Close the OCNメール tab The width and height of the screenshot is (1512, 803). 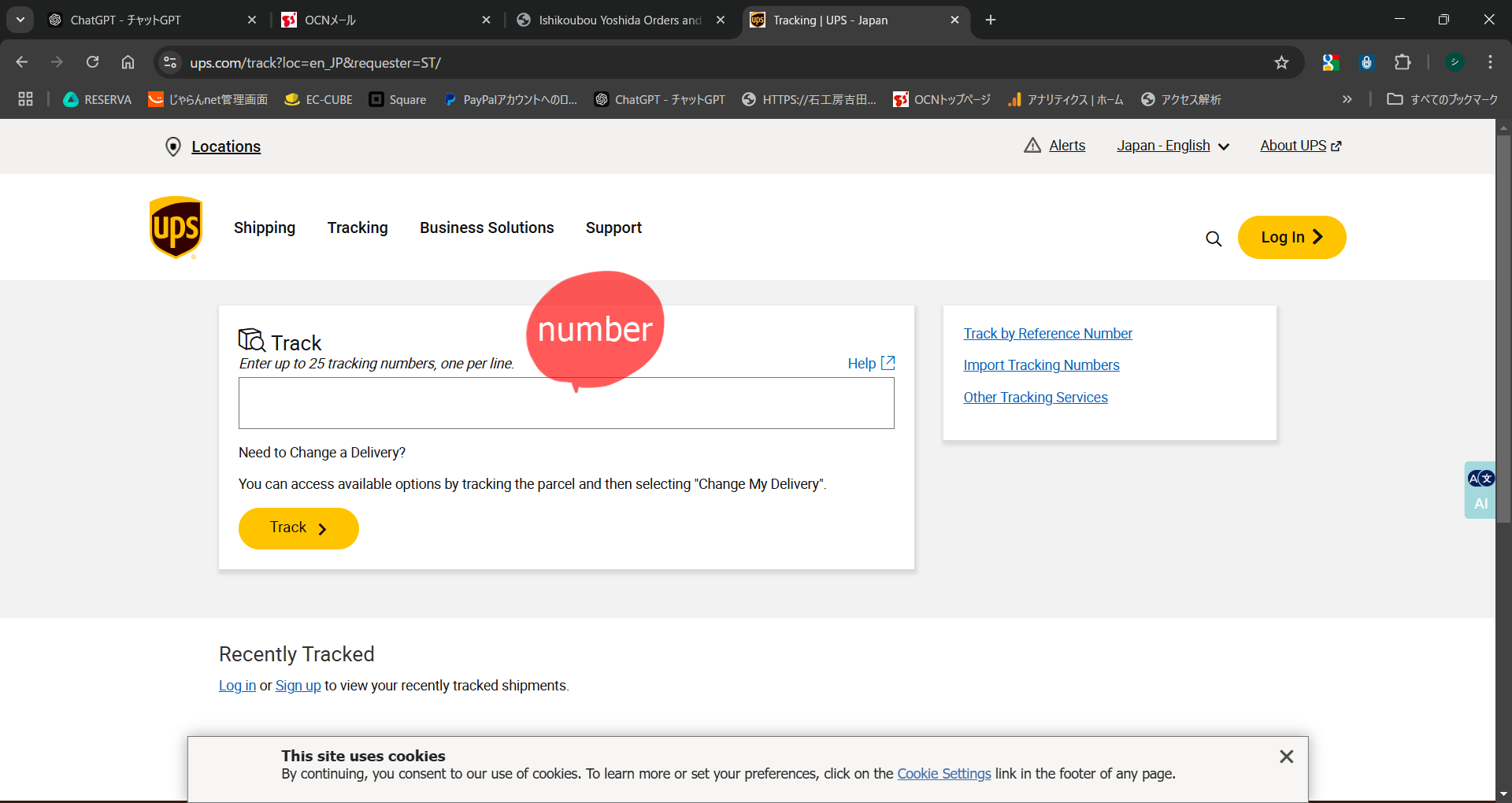(486, 20)
